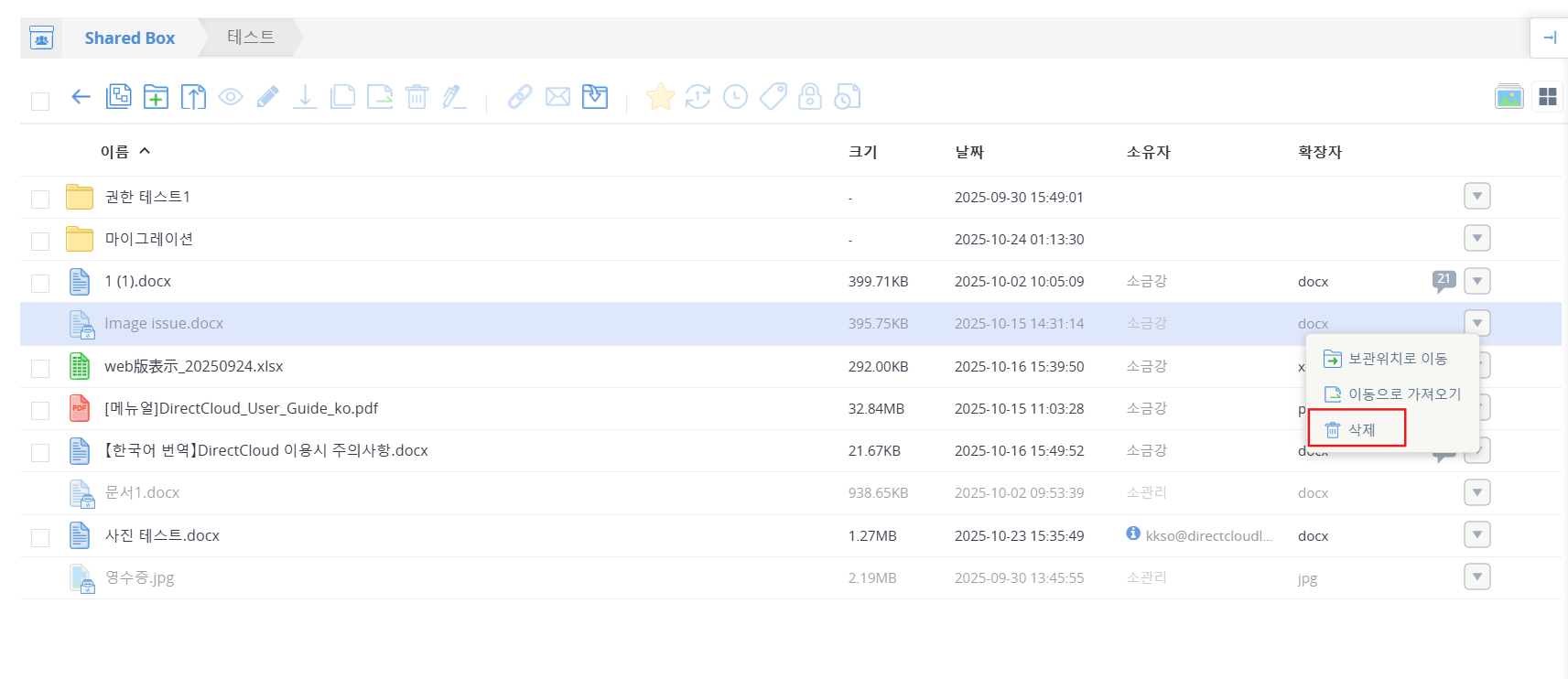Click the new folder icon with plus
Image resolution: width=1568 pixels, height=679 pixels.
(156, 97)
